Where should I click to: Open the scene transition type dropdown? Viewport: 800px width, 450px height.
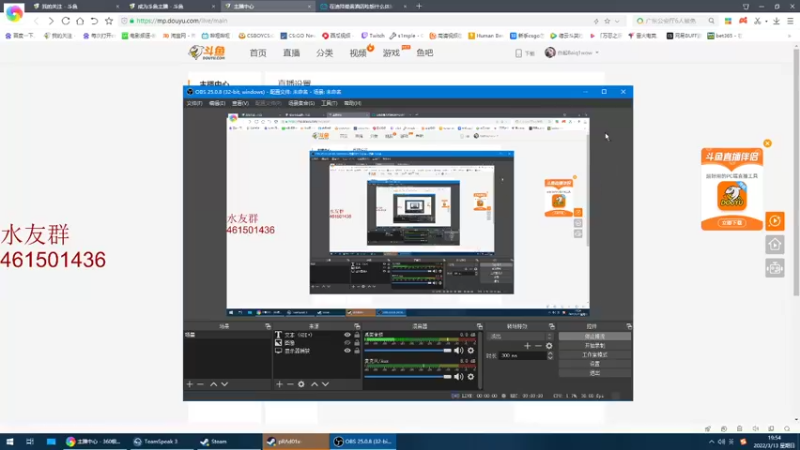520,336
